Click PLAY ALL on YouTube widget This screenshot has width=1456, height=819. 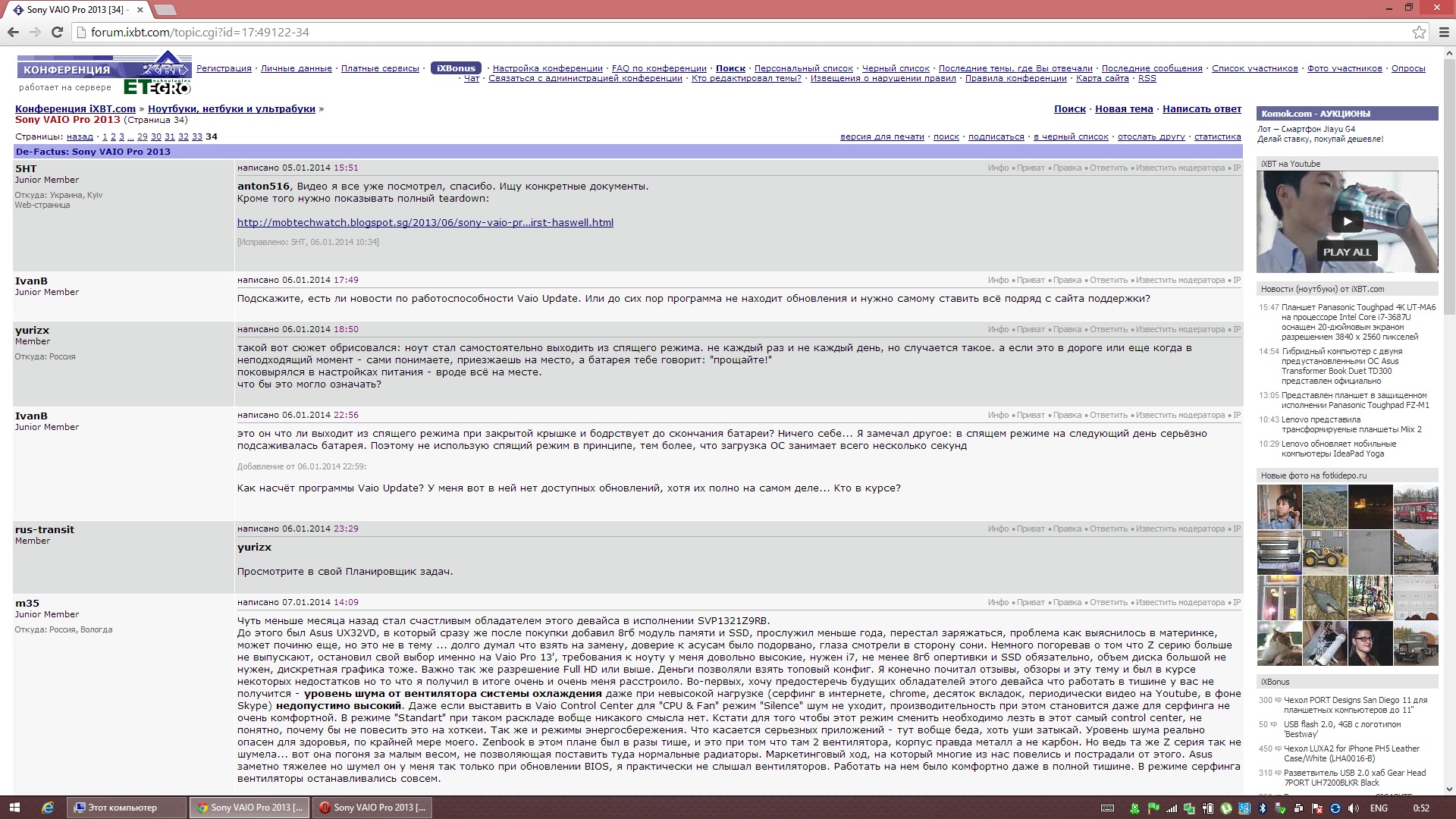coord(1347,252)
